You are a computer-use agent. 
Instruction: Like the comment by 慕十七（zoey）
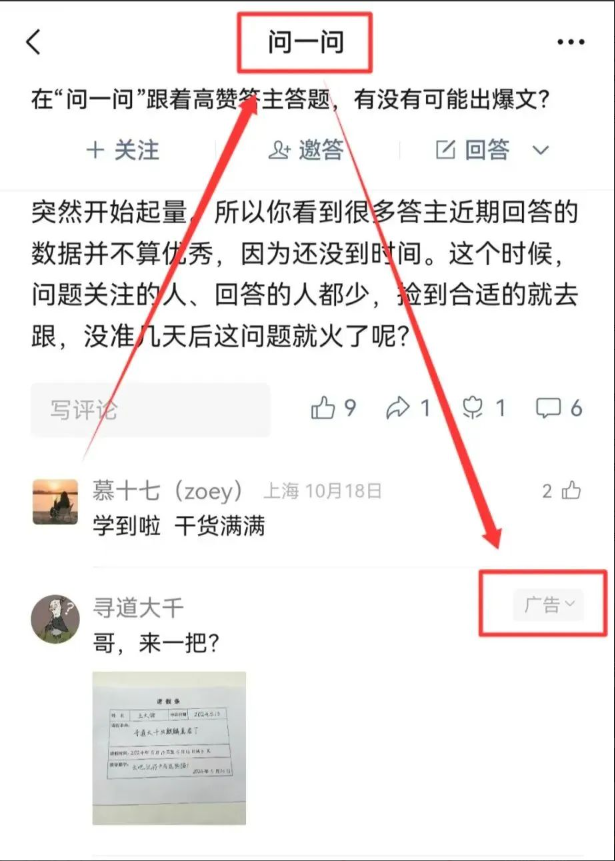[x=571, y=490]
